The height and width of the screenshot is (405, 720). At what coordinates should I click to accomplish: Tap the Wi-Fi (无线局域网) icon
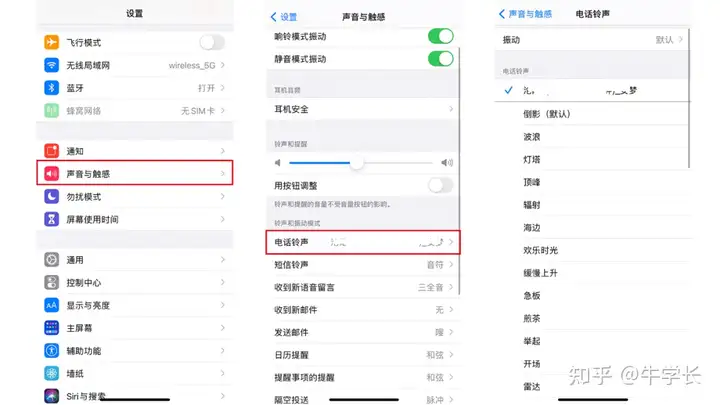point(51,65)
